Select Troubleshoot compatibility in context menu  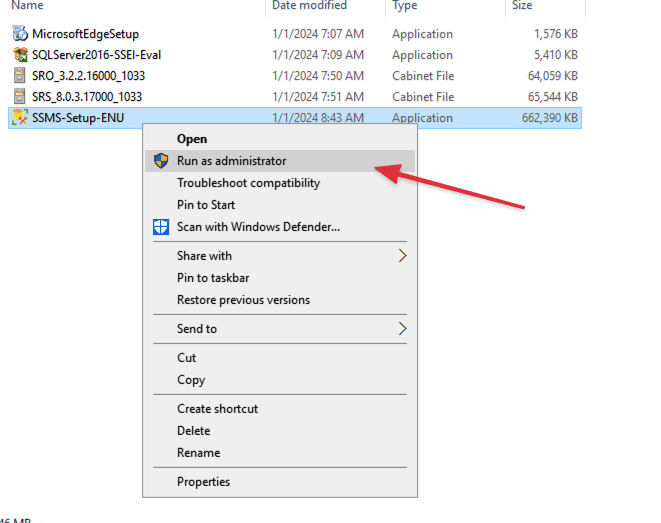coord(248,183)
